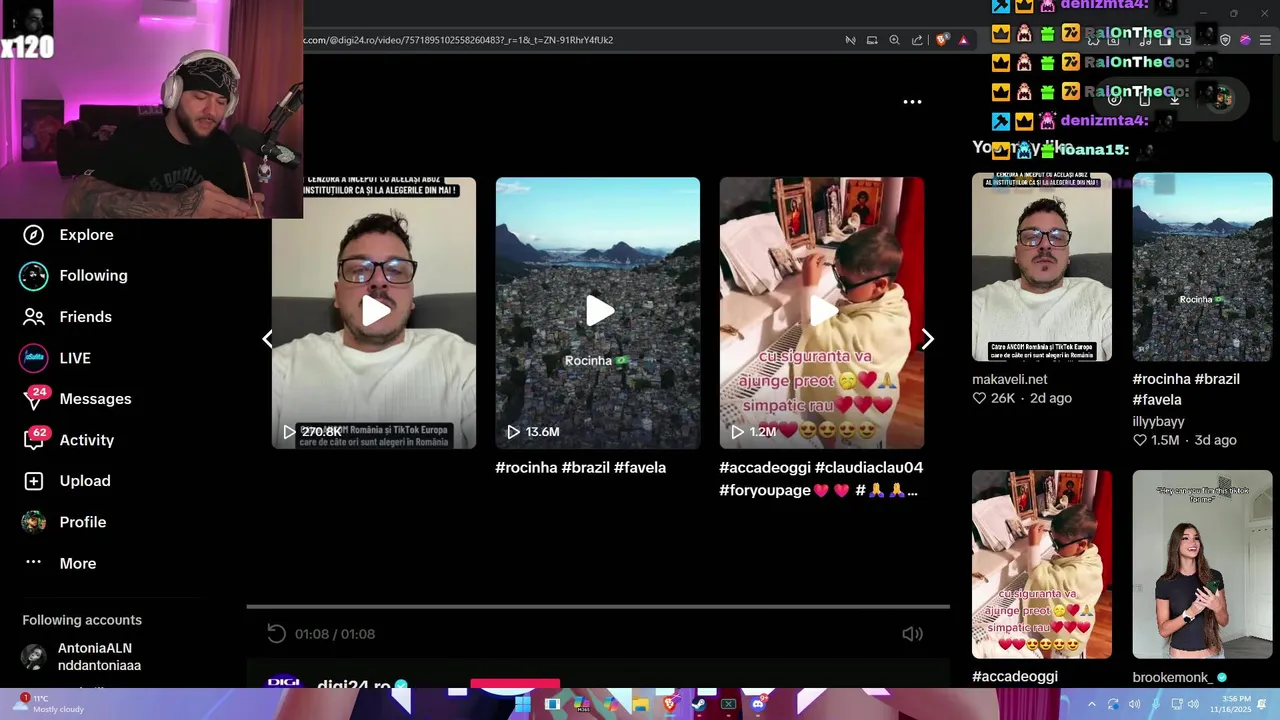Click the 13.6M view count text
The width and height of the screenshot is (1280, 720).
tap(542, 432)
